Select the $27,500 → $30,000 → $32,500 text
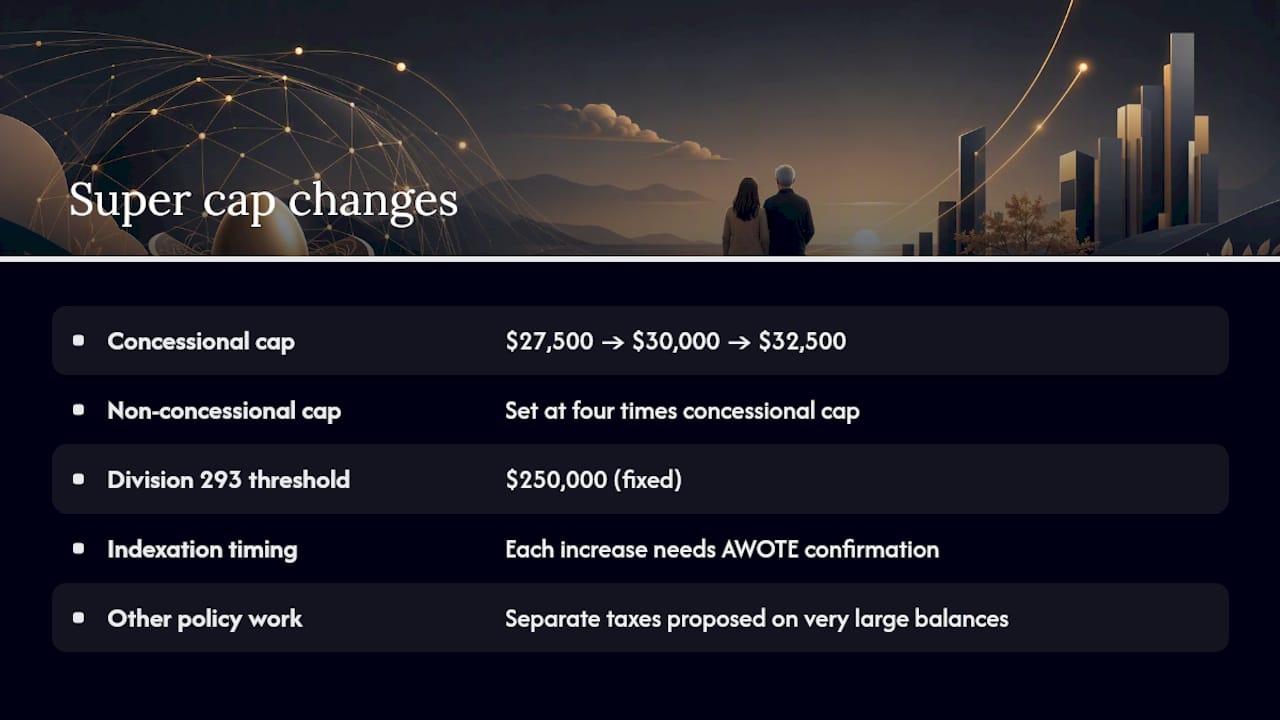Viewport: 1280px width, 720px height. coord(676,341)
